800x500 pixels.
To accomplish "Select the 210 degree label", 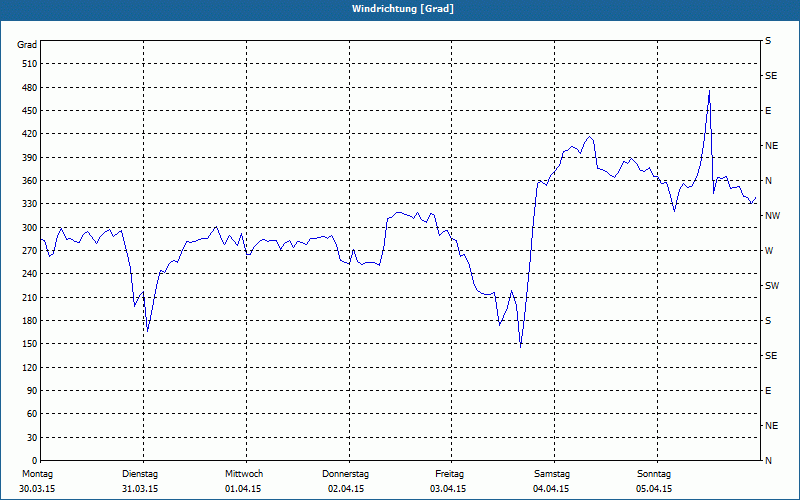I will click(30, 297).
